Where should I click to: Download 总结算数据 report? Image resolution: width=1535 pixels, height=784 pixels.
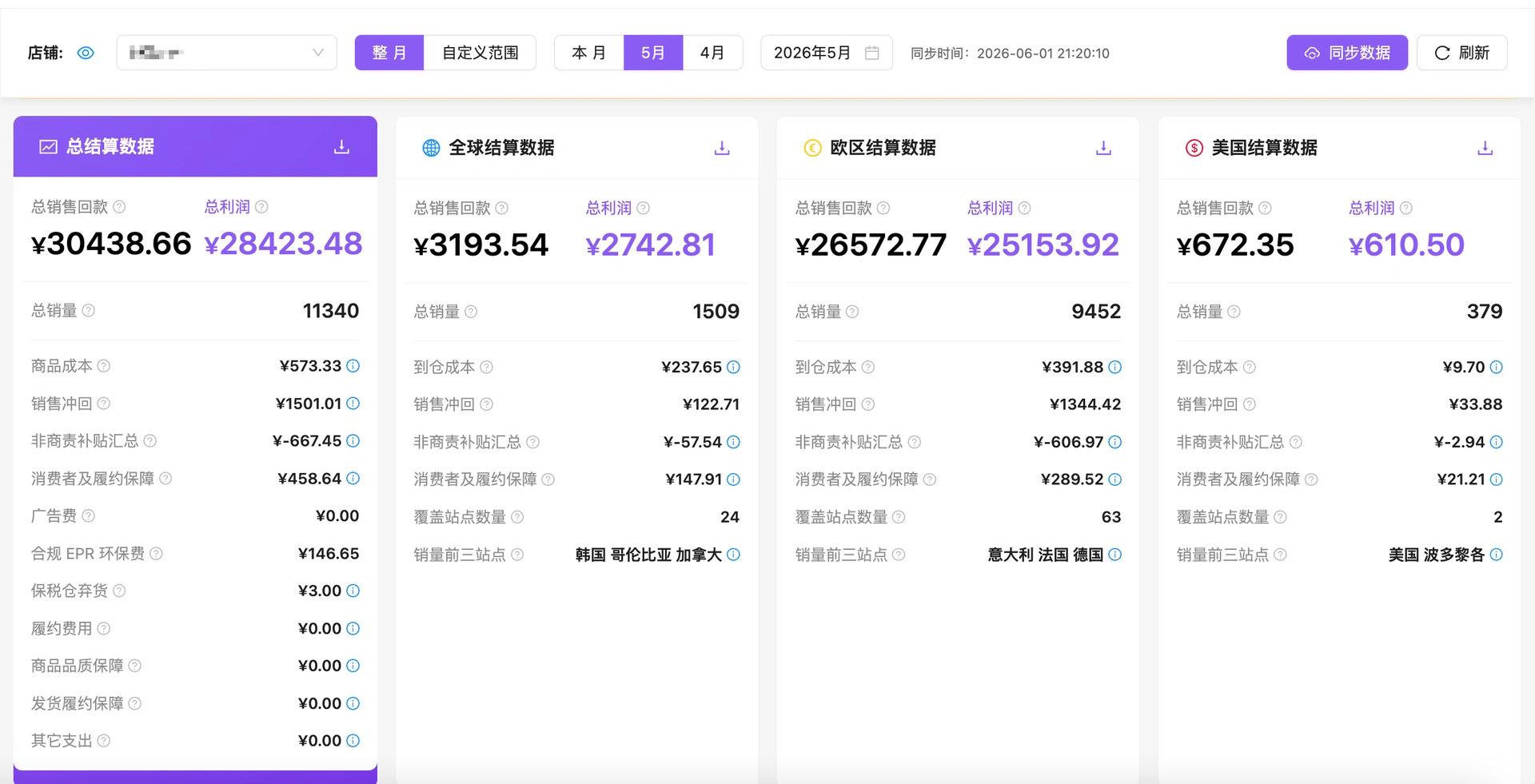point(341,146)
